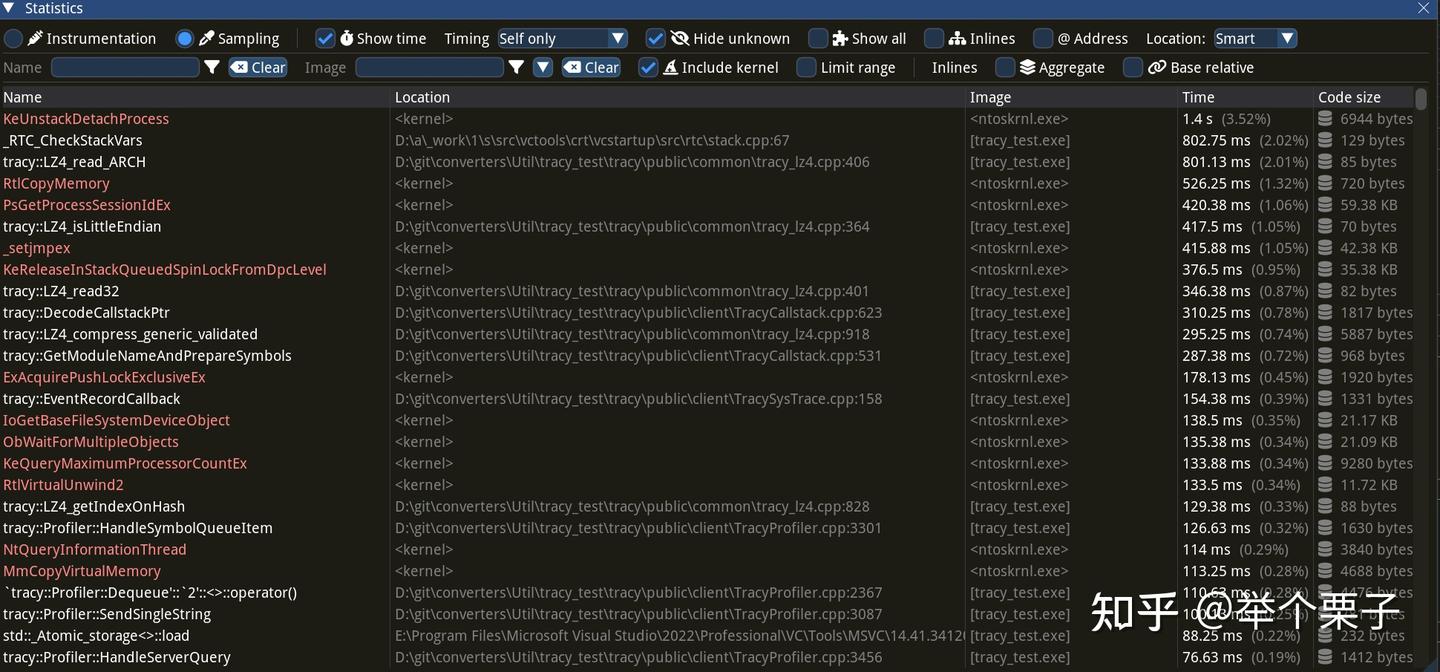
Task: Open tracy::GetModuleNameAndPrepareSymbols symbol
Action: tap(147, 356)
